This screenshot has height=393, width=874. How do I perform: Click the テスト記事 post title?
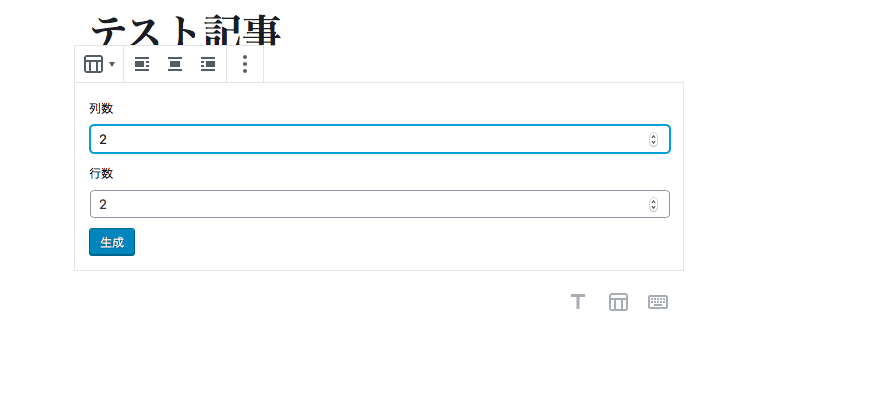point(186,30)
